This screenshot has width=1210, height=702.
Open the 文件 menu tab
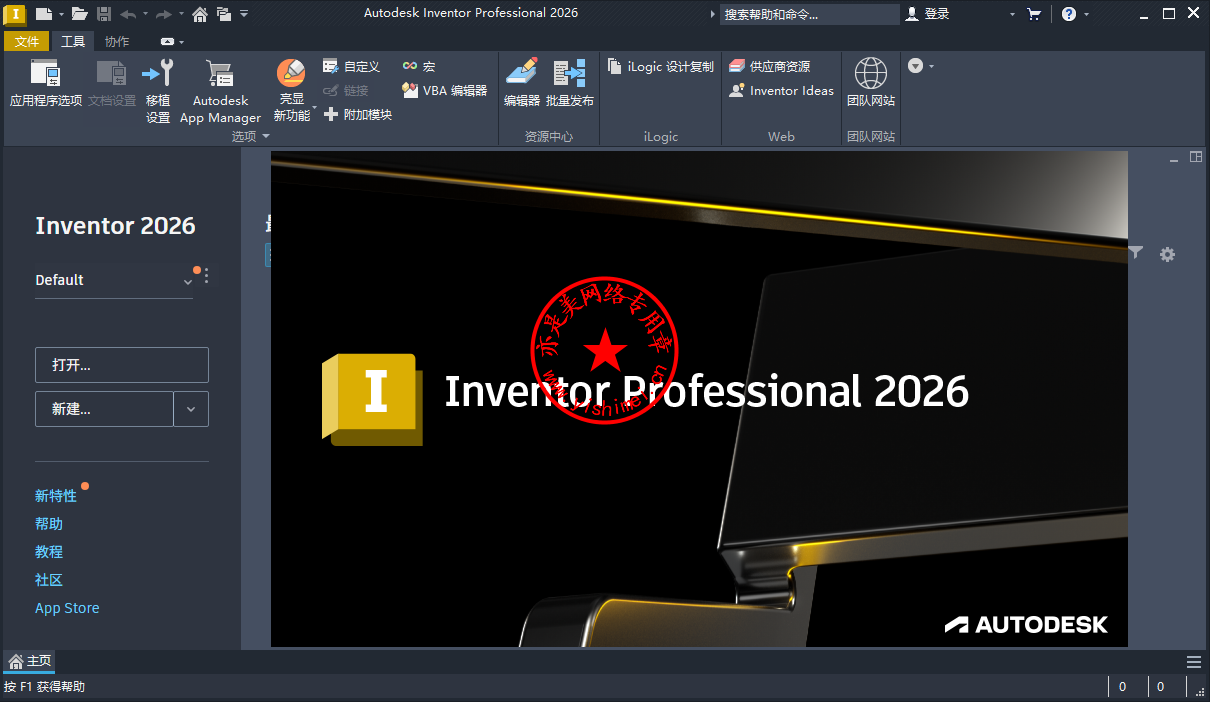coord(27,41)
